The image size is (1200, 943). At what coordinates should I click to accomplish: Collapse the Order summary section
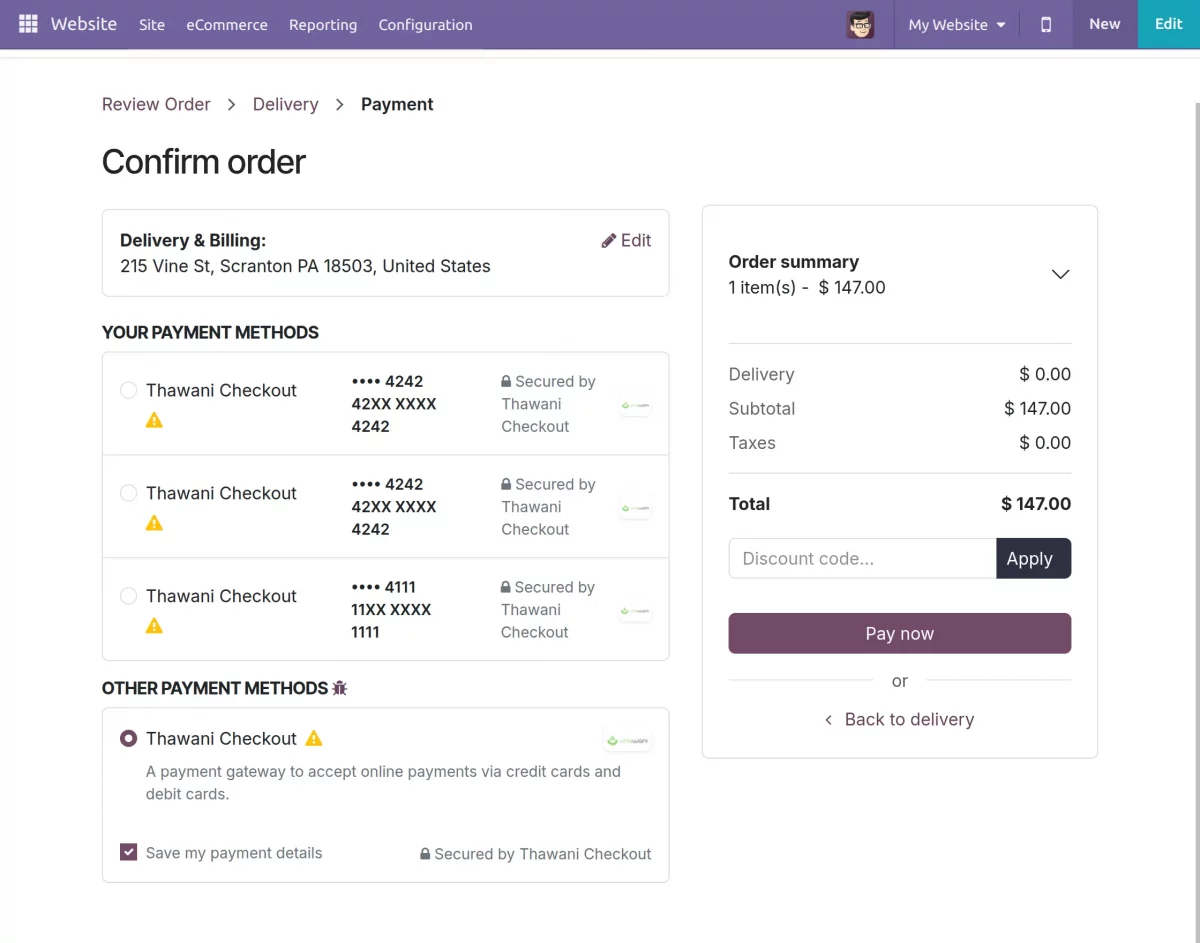(x=1060, y=274)
